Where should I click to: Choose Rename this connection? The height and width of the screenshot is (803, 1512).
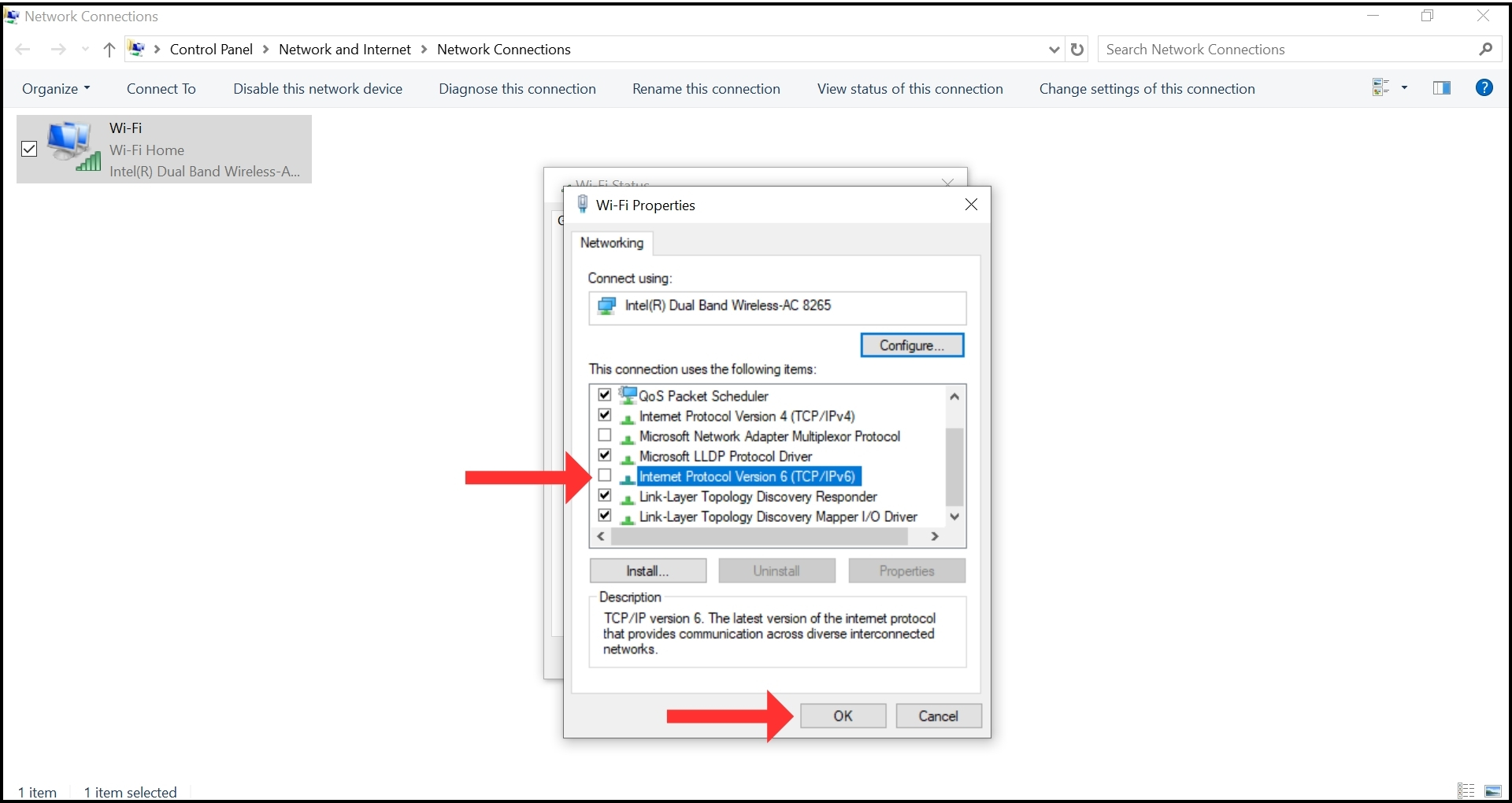[x=706, y=89]
